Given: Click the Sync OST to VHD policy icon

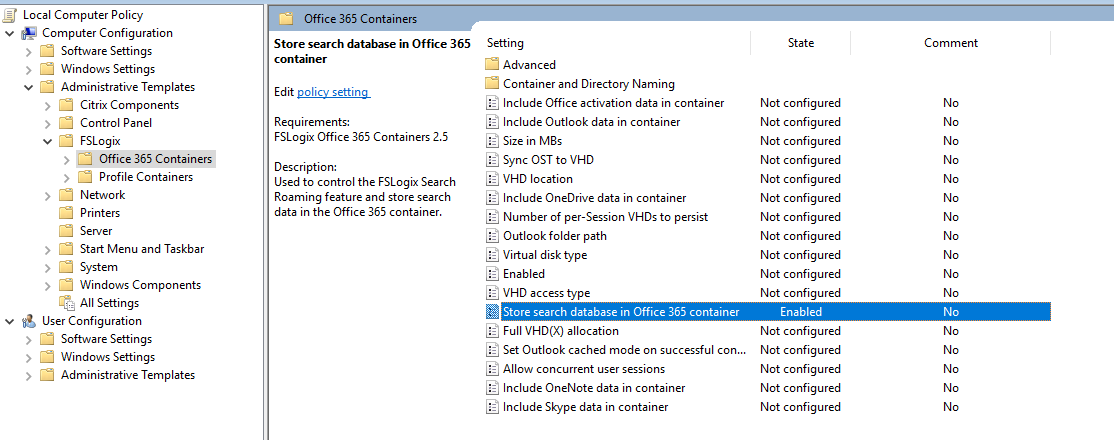Looking at the screenshot, I should [x=492, y=160].
